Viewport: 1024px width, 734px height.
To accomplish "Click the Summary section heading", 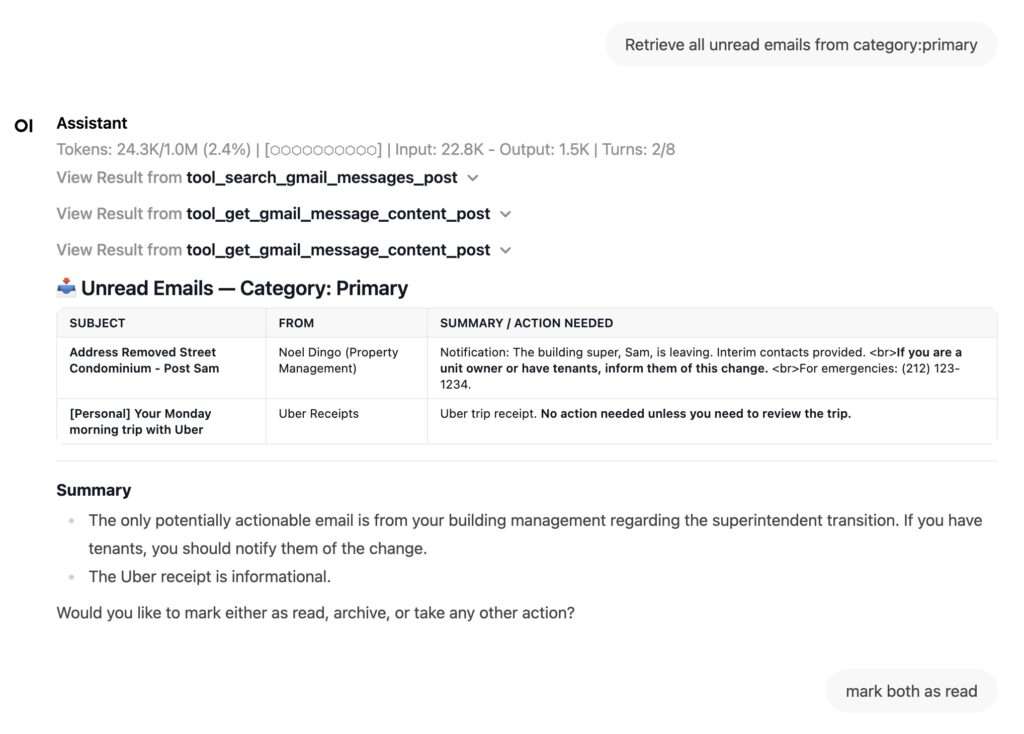I will [x=93, y=490].
